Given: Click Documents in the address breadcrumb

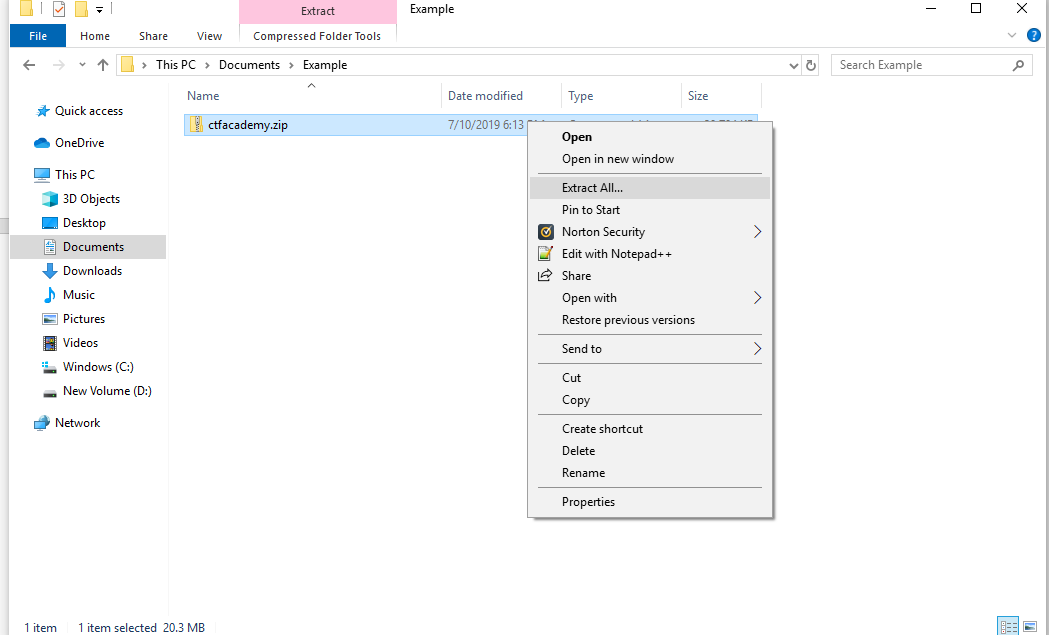Looking at the screenshot, I should click(249, 65).
